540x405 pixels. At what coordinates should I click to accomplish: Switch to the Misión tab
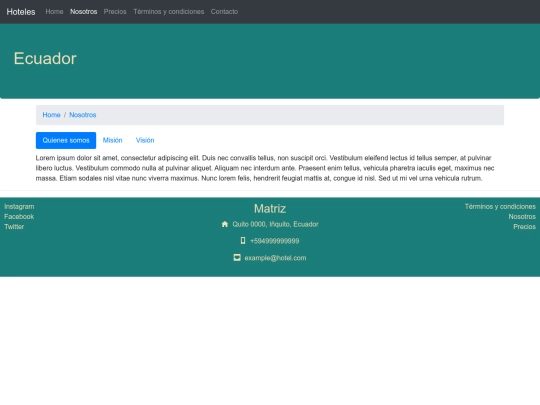tap(113, 141)
